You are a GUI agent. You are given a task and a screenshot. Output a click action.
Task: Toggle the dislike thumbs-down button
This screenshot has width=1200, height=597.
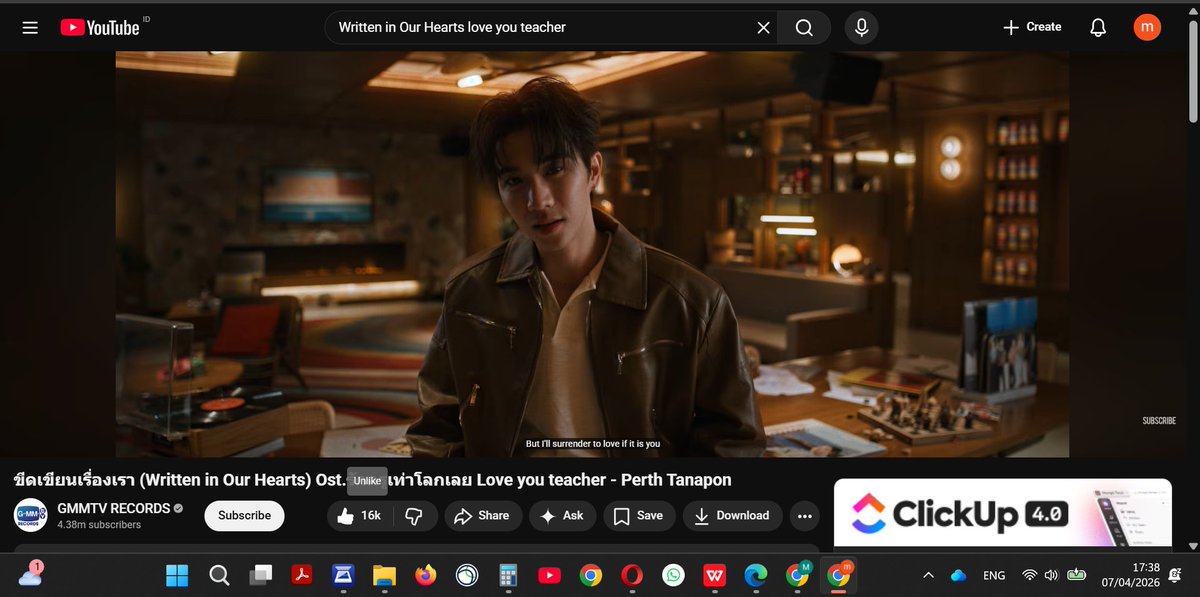click(414, 515)
